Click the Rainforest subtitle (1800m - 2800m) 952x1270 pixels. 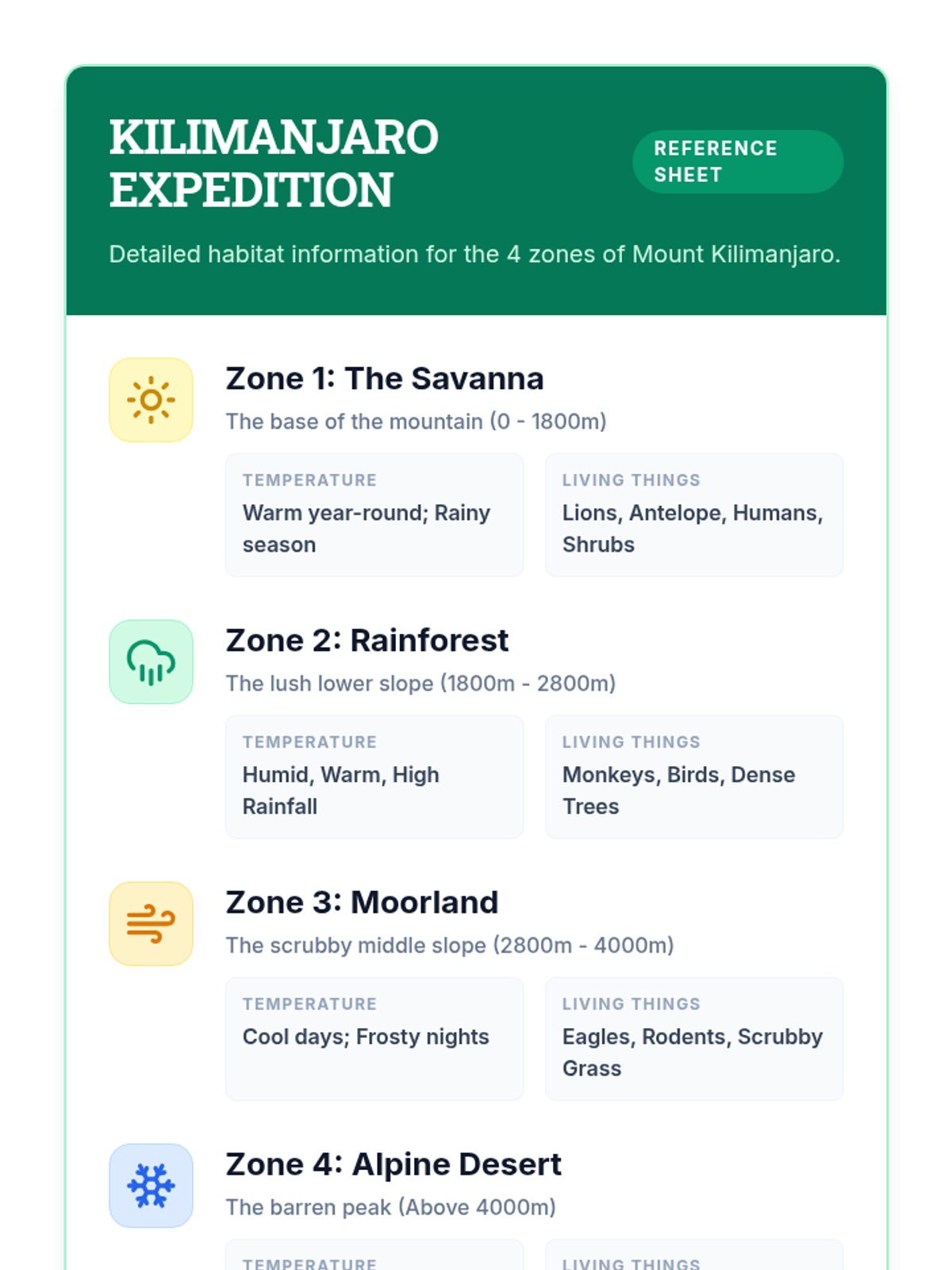pos(421,683)
